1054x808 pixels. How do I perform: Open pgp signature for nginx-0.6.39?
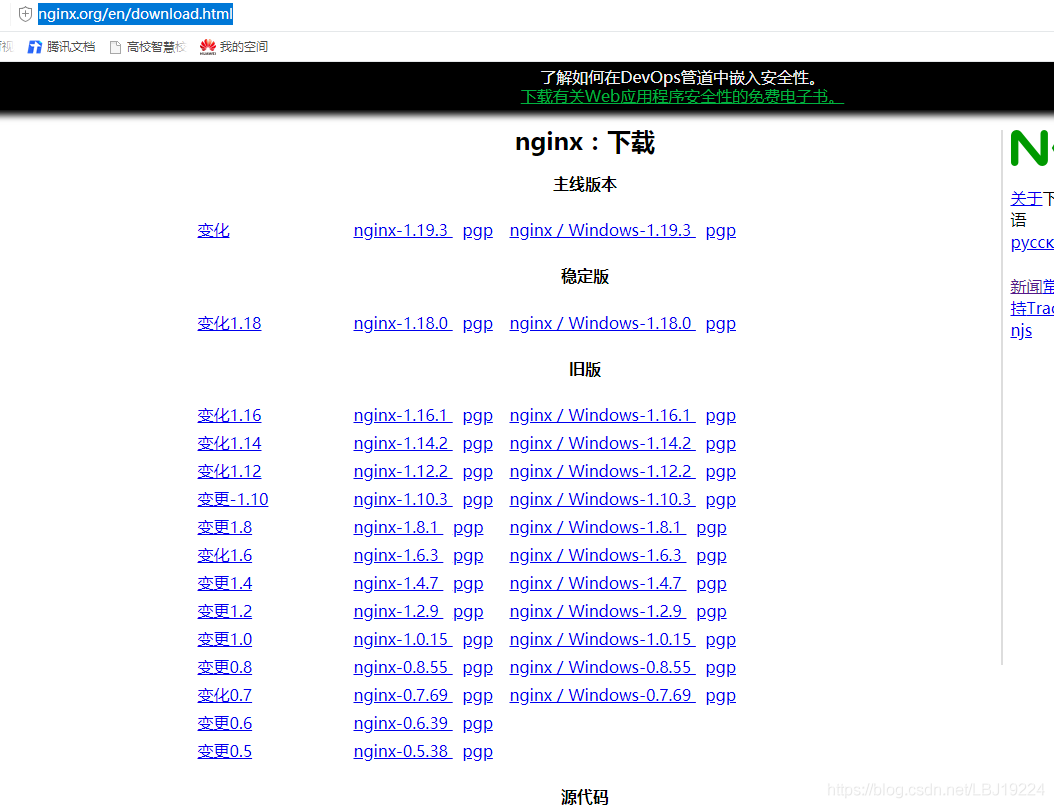(477, 723)
